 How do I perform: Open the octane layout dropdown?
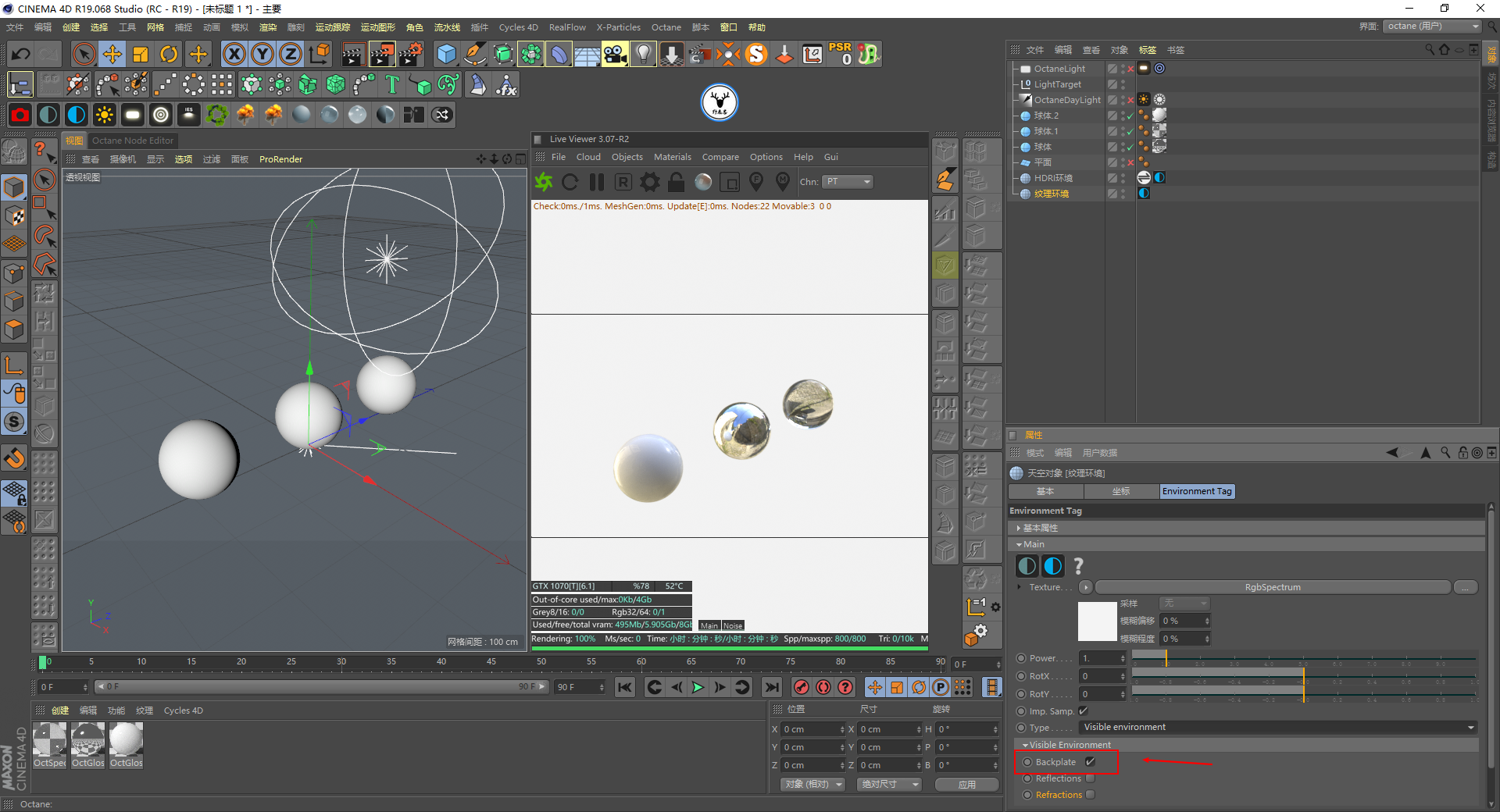(1433, 27)
